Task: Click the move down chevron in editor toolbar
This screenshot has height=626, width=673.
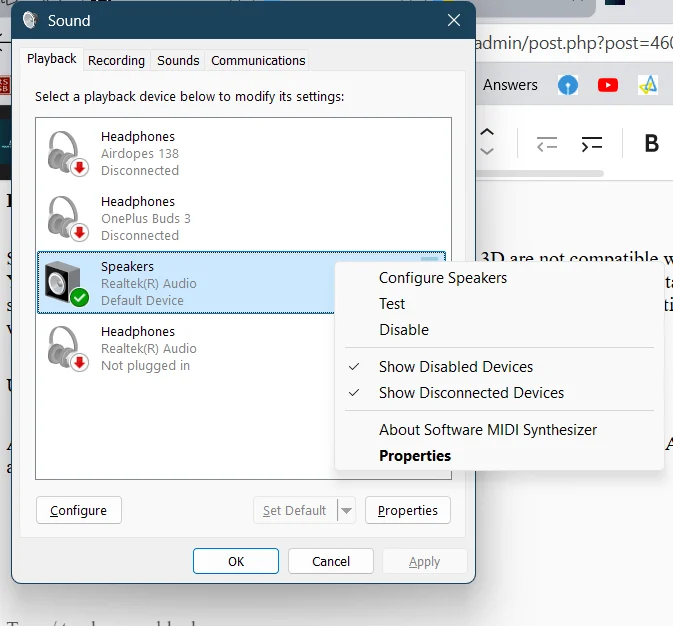Action: (x=487, y=151)
